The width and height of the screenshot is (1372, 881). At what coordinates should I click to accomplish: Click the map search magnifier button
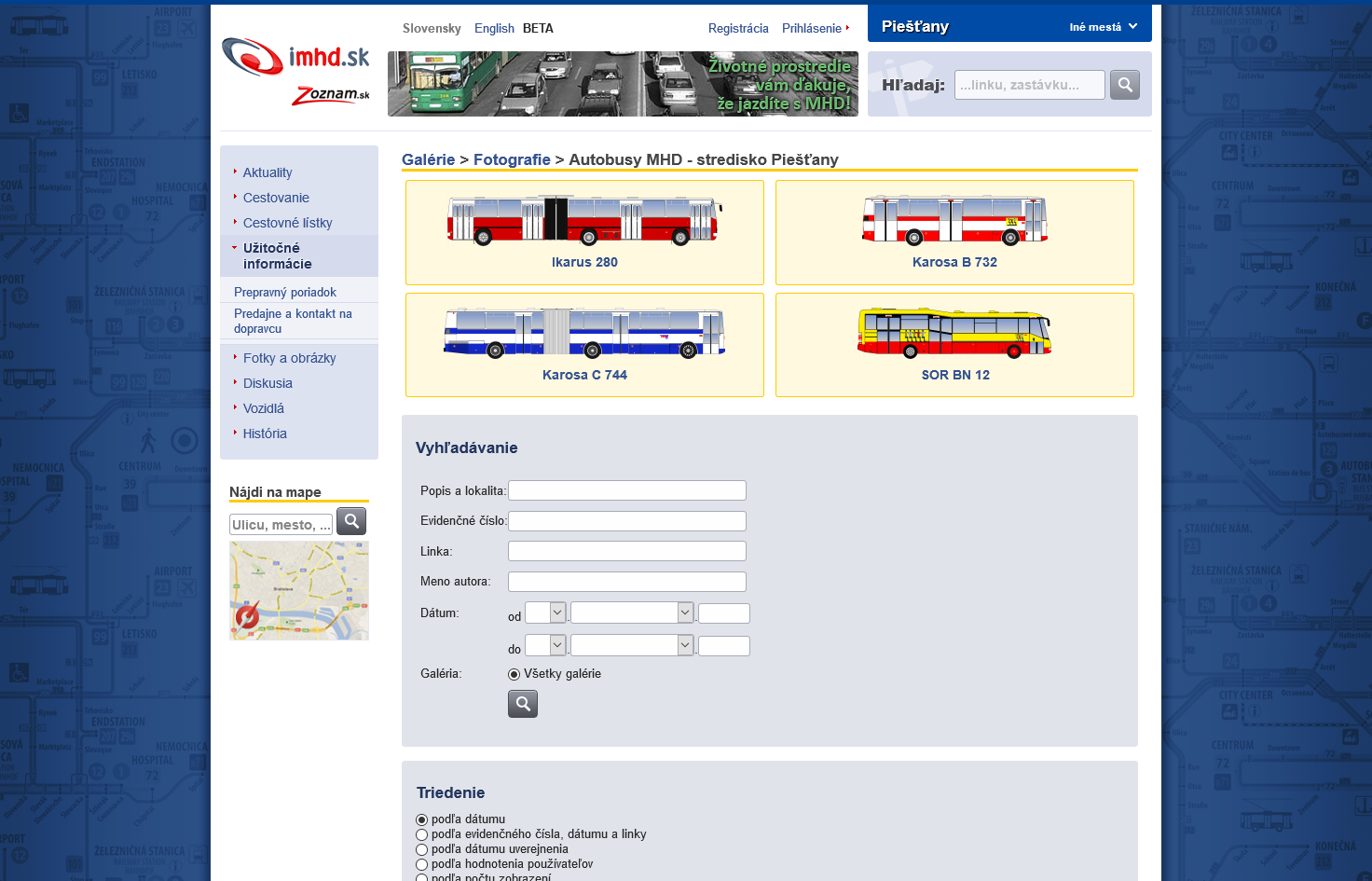click(x=351, y=521)
